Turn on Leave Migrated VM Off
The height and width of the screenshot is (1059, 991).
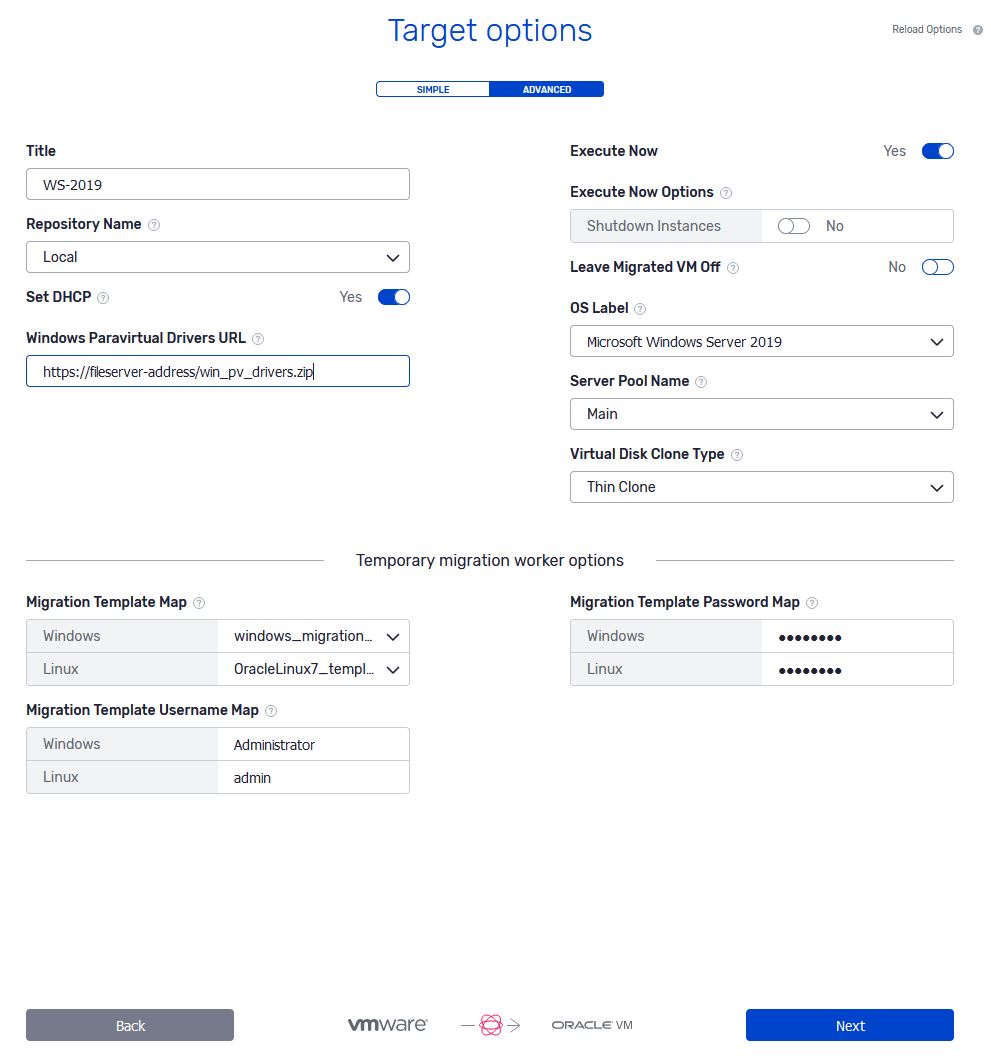937,267
